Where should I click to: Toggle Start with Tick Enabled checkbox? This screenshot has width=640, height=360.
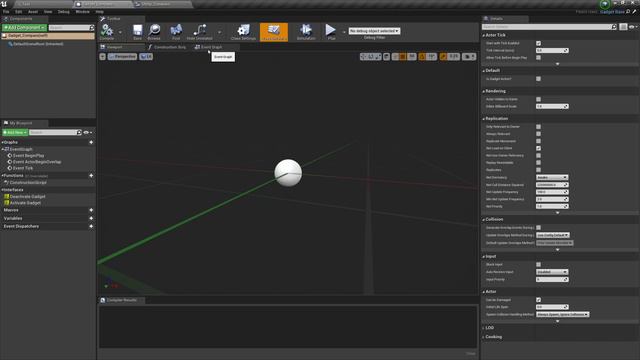click(x=538, y=43)
